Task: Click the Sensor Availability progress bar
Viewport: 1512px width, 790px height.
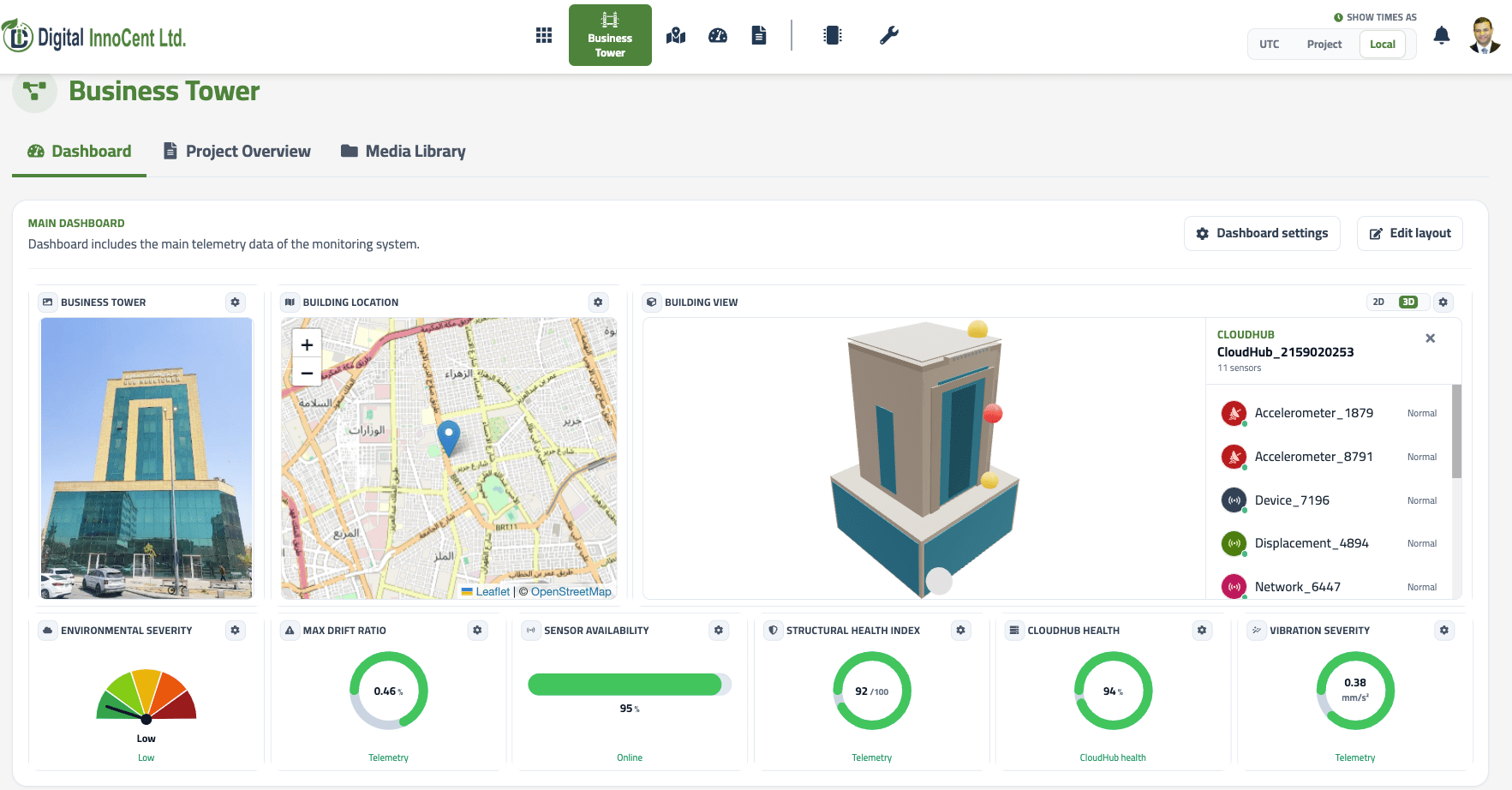Action: click(630, 684)
